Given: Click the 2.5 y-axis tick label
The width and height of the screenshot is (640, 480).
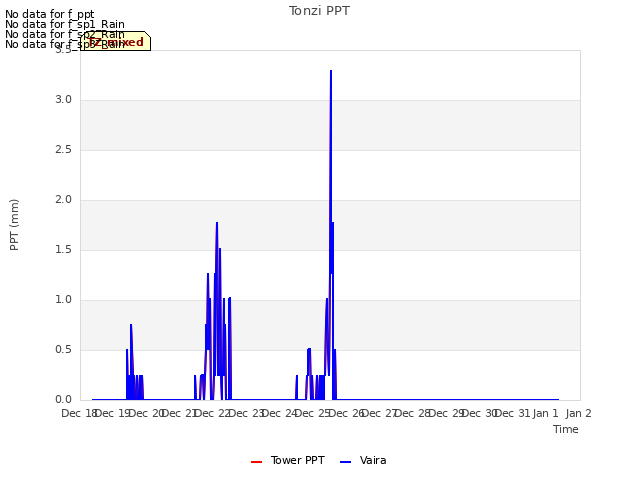Looking at the screenshot, I should (x=63, y=149).
